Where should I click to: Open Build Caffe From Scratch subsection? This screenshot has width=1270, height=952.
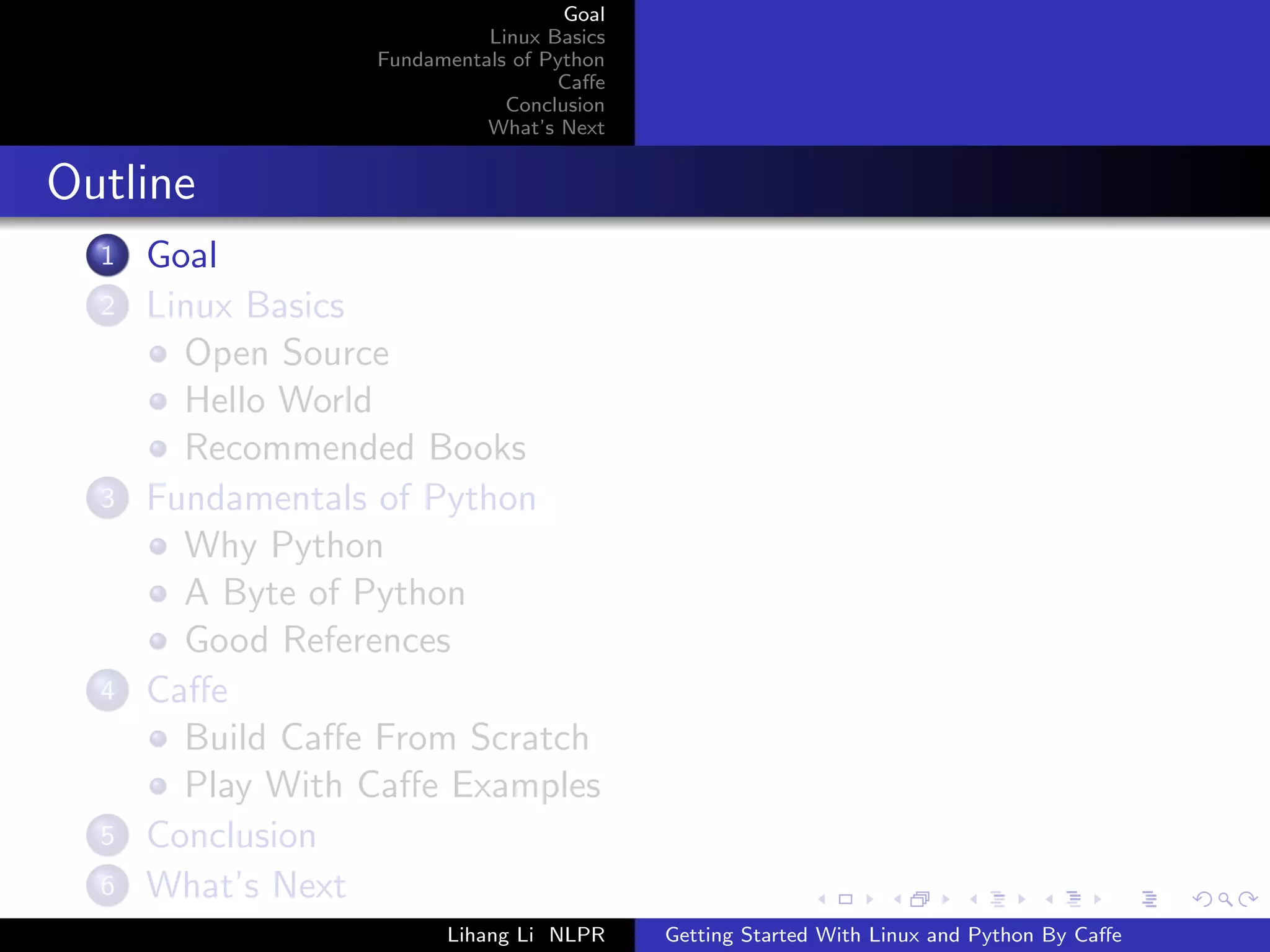click(387, 738)
